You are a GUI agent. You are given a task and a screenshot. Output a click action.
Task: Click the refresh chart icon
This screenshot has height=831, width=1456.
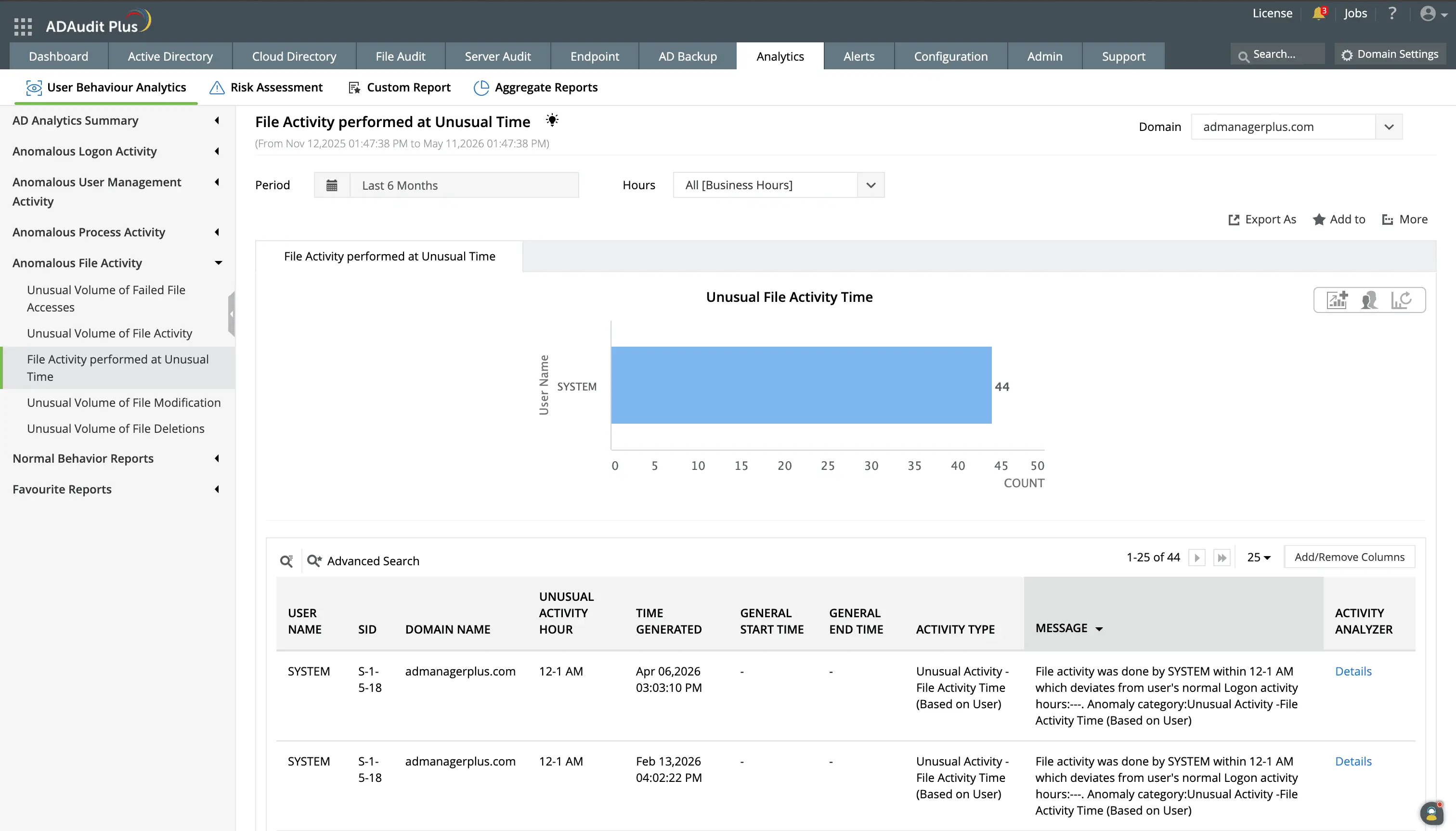[1401, 299]
